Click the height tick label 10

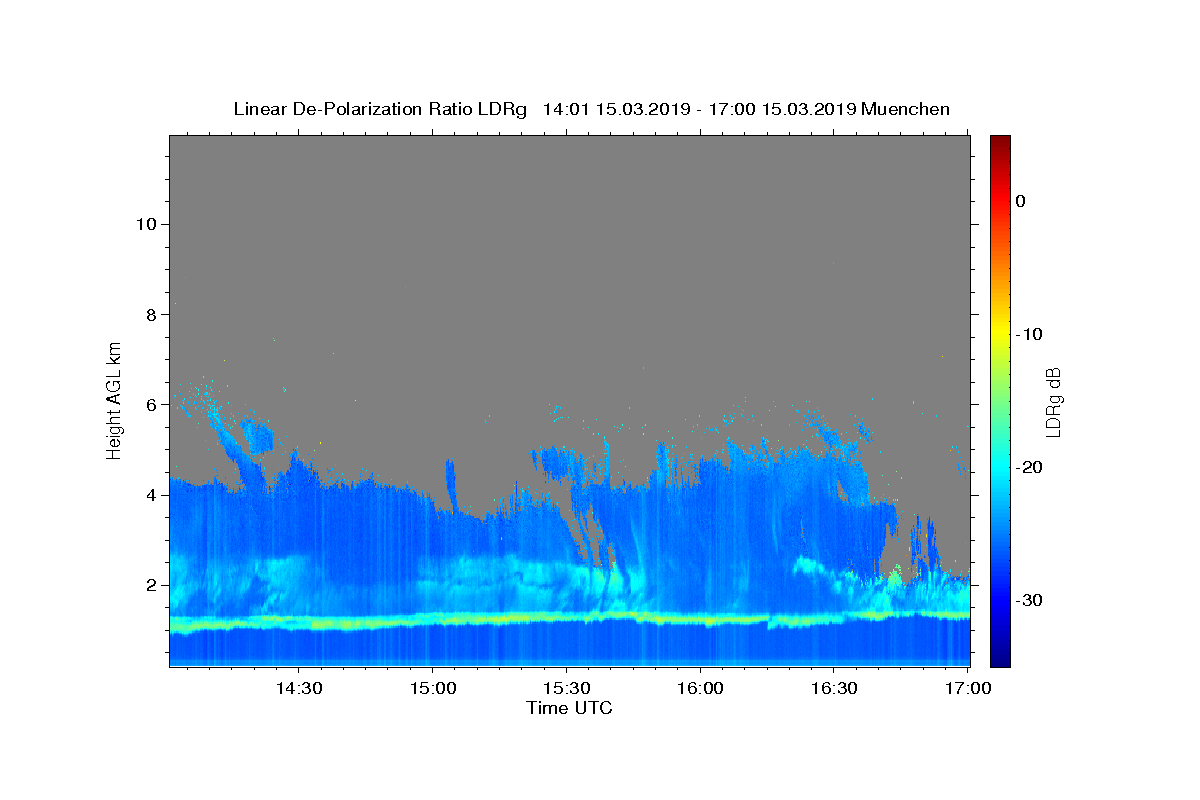145,224
